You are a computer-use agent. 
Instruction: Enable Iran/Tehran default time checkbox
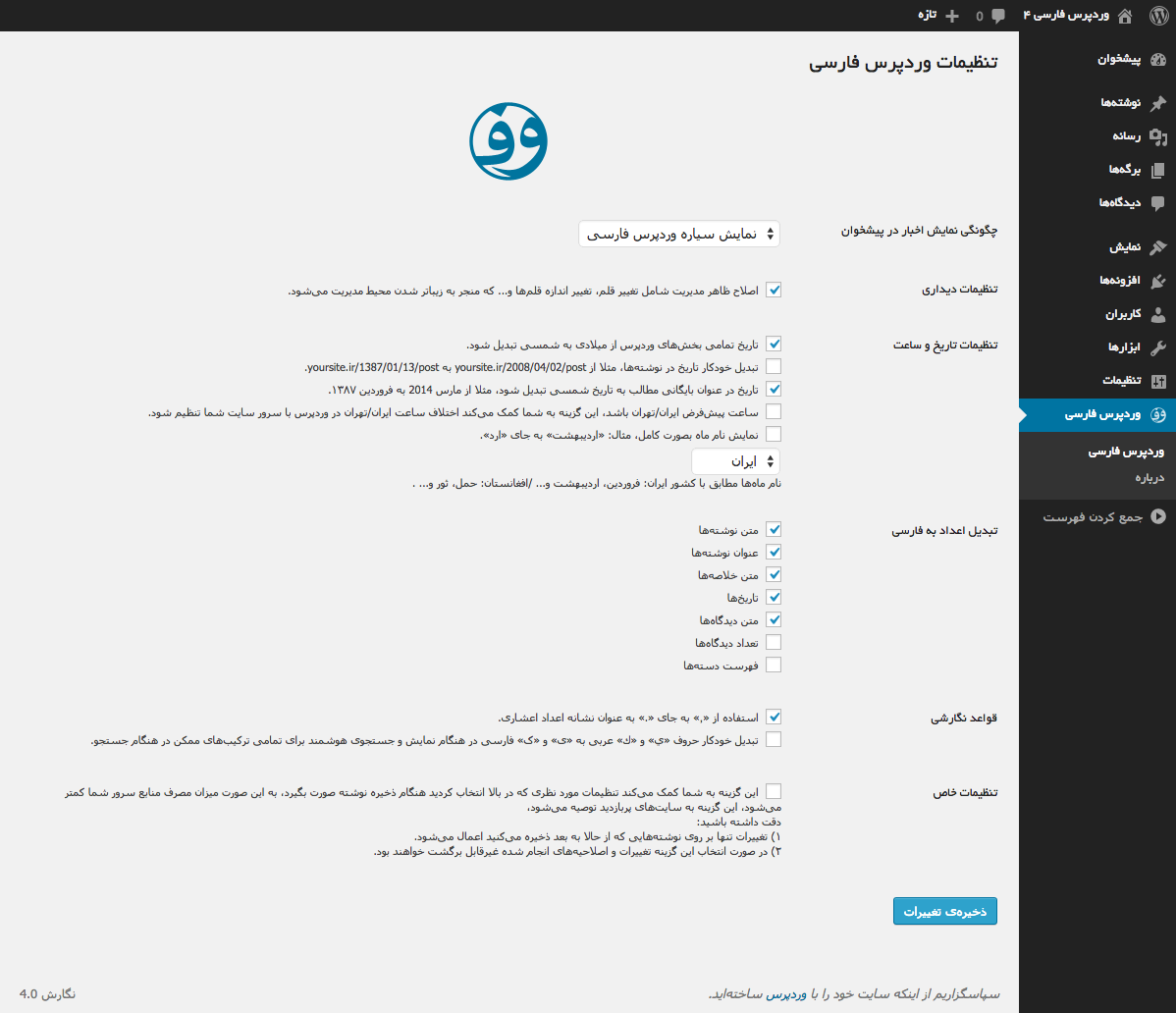[x=774, y=411]
